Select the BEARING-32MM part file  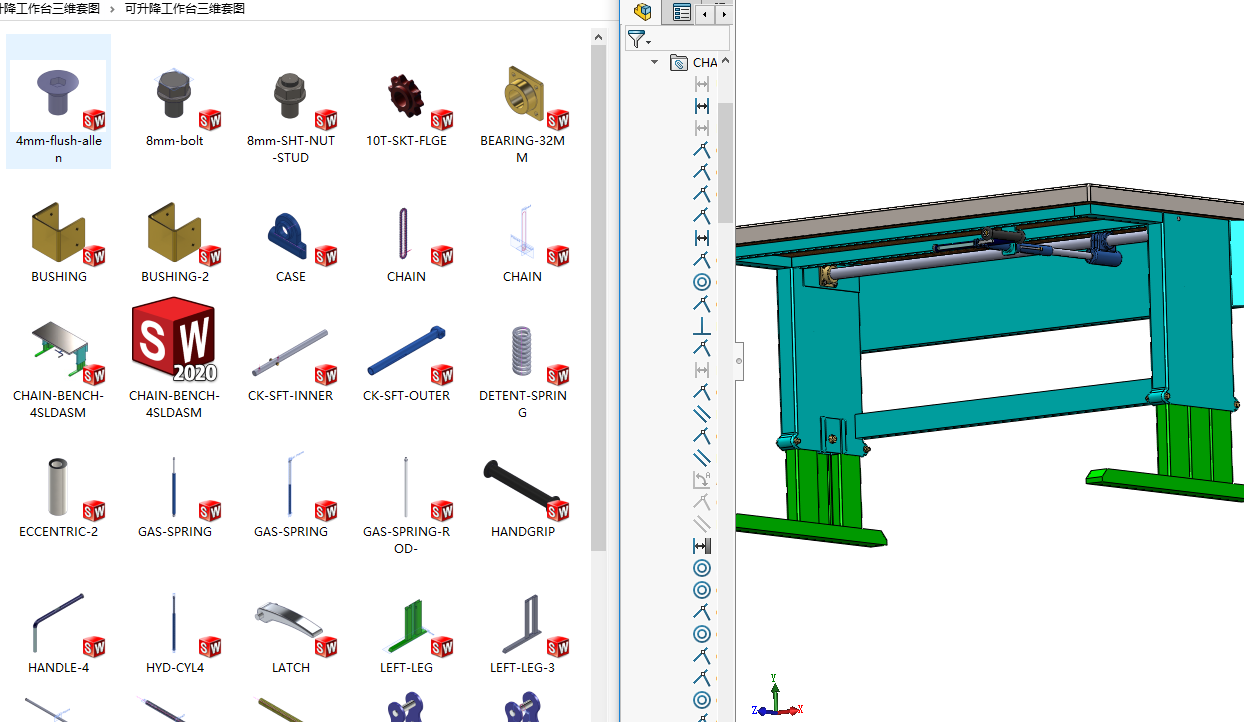[x=522, y=100]
